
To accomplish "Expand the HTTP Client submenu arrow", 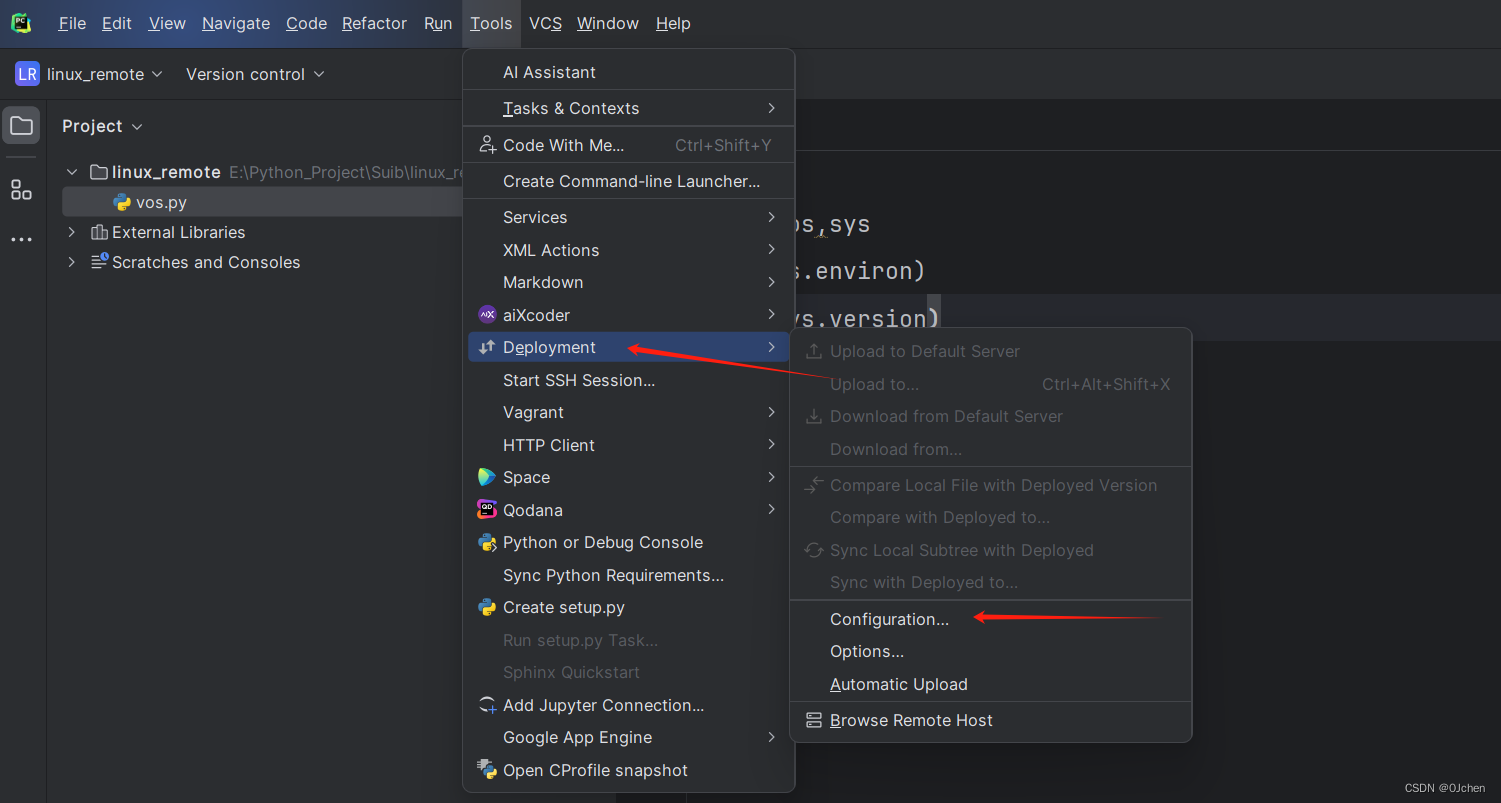I will (x=771, y=445).
